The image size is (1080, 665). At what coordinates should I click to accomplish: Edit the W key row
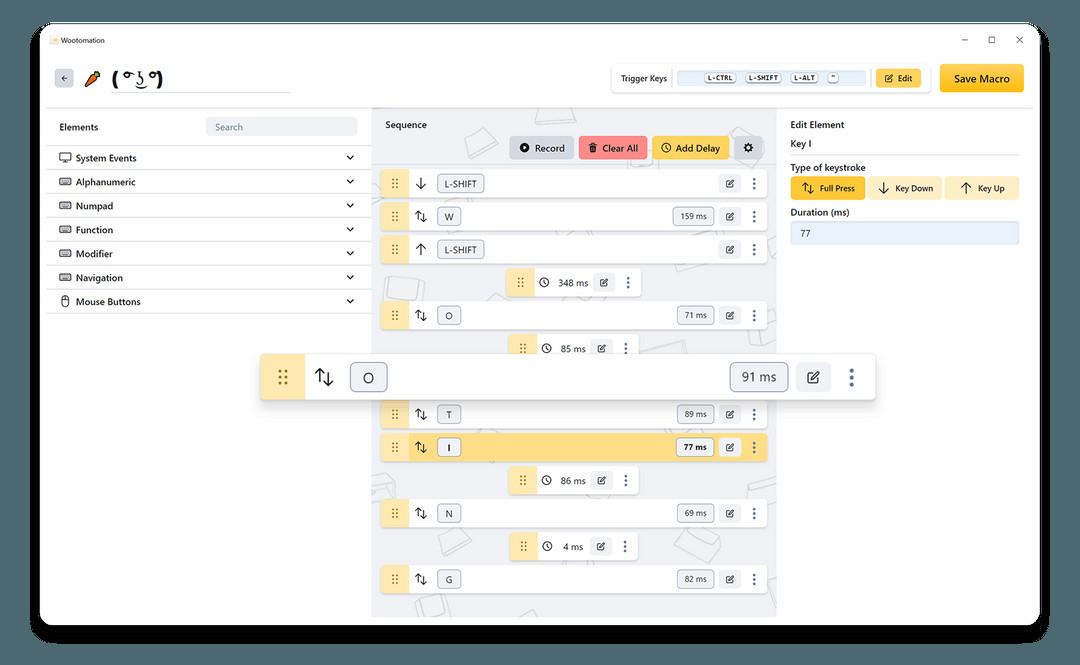coord(729,216)
